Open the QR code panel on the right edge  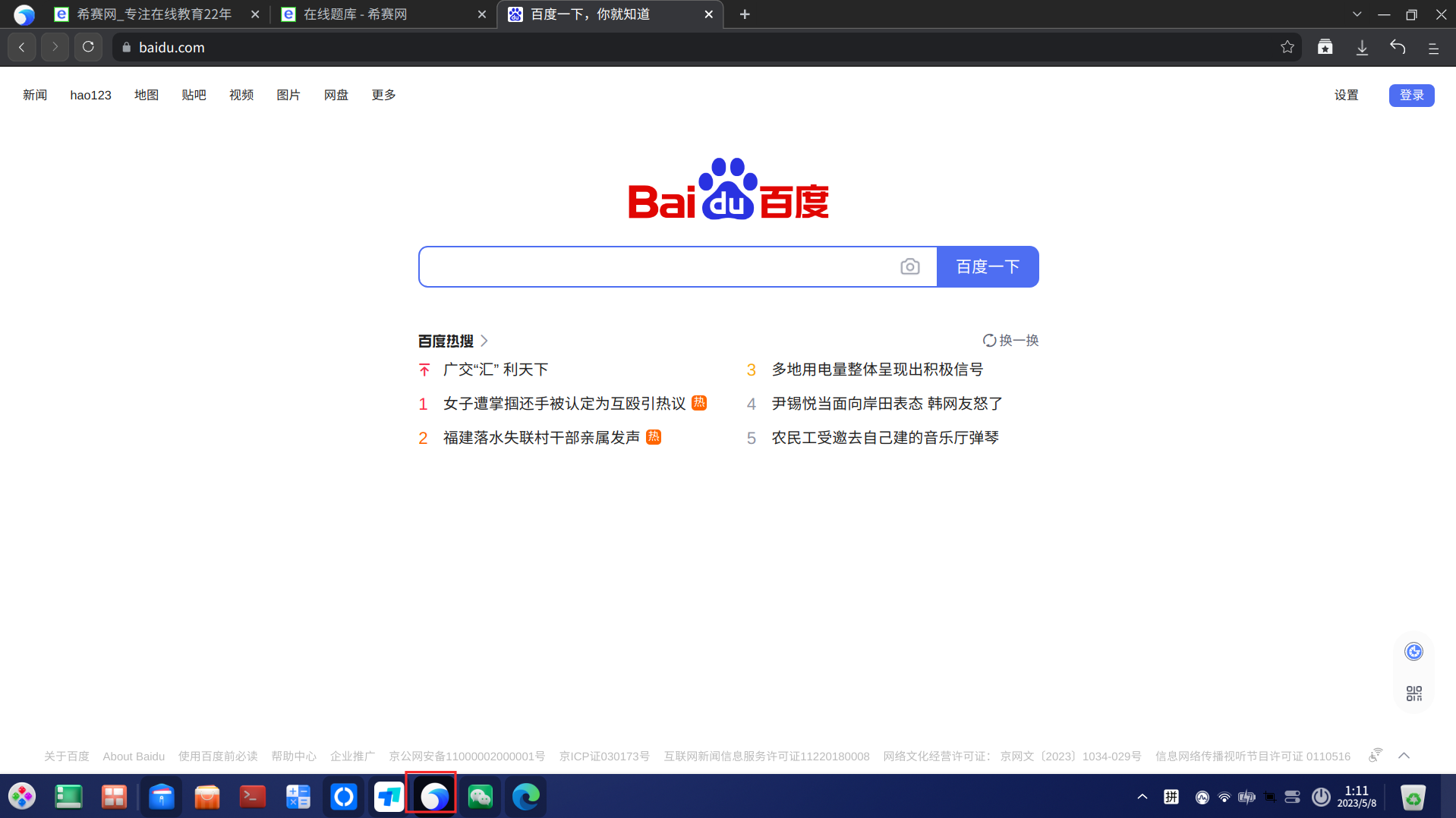point(1413,692)
